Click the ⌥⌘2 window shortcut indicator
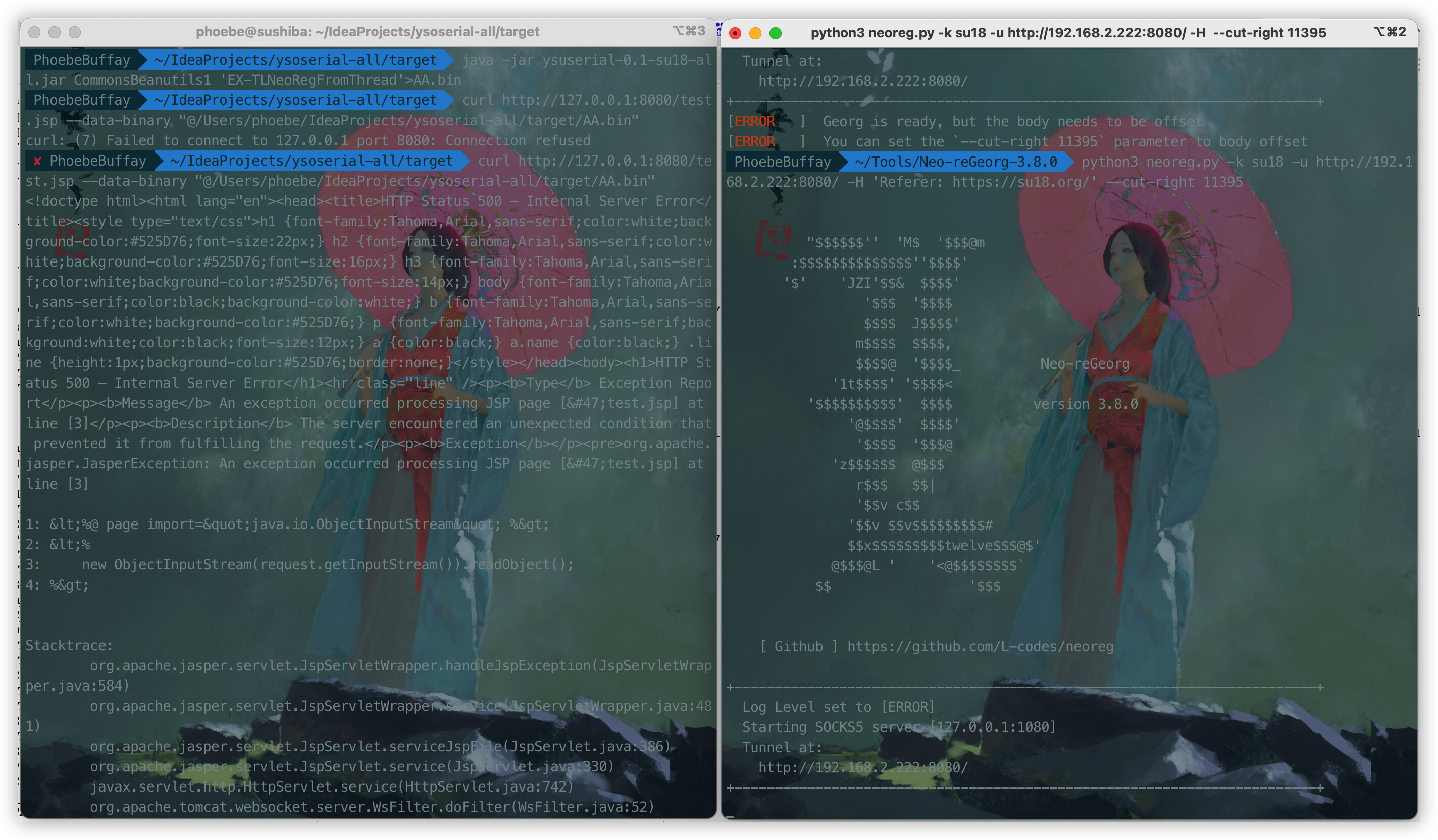 pos(1390,32)
